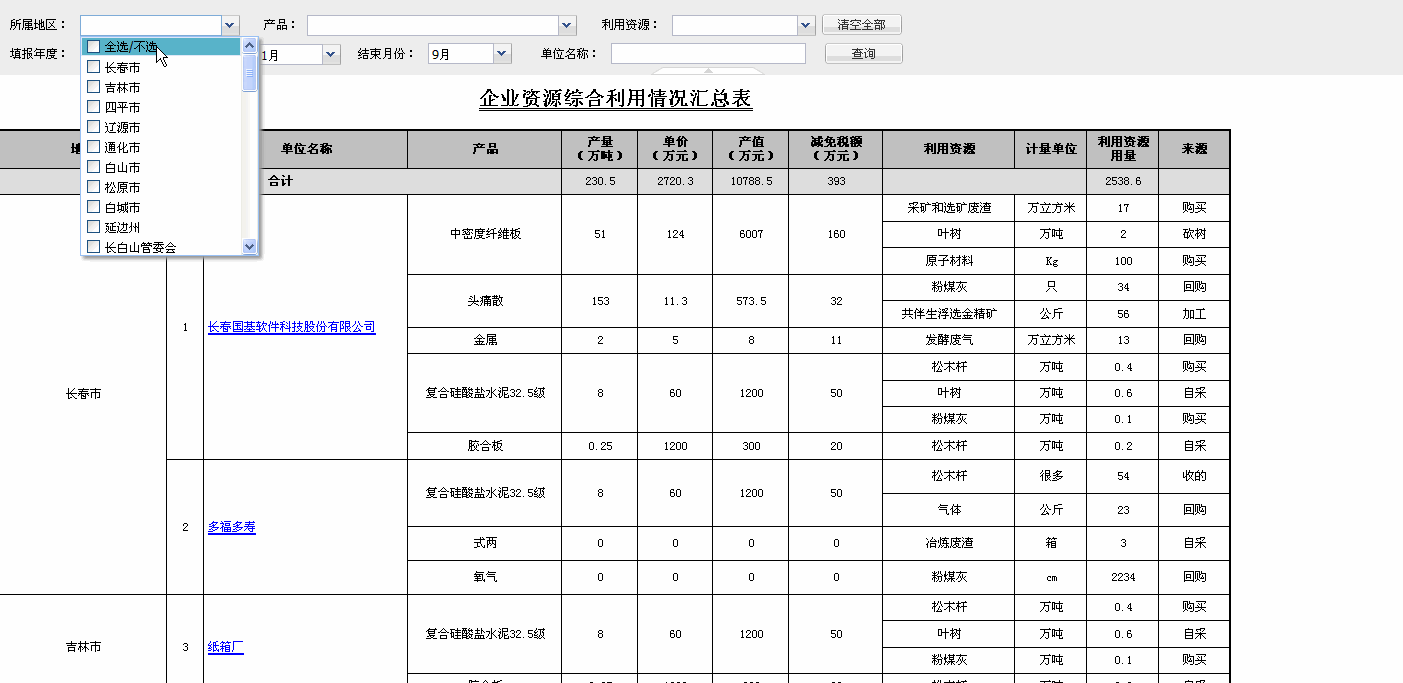Check the 吉林市 region option
This screenshot has width=1403, height=683.
93,87
